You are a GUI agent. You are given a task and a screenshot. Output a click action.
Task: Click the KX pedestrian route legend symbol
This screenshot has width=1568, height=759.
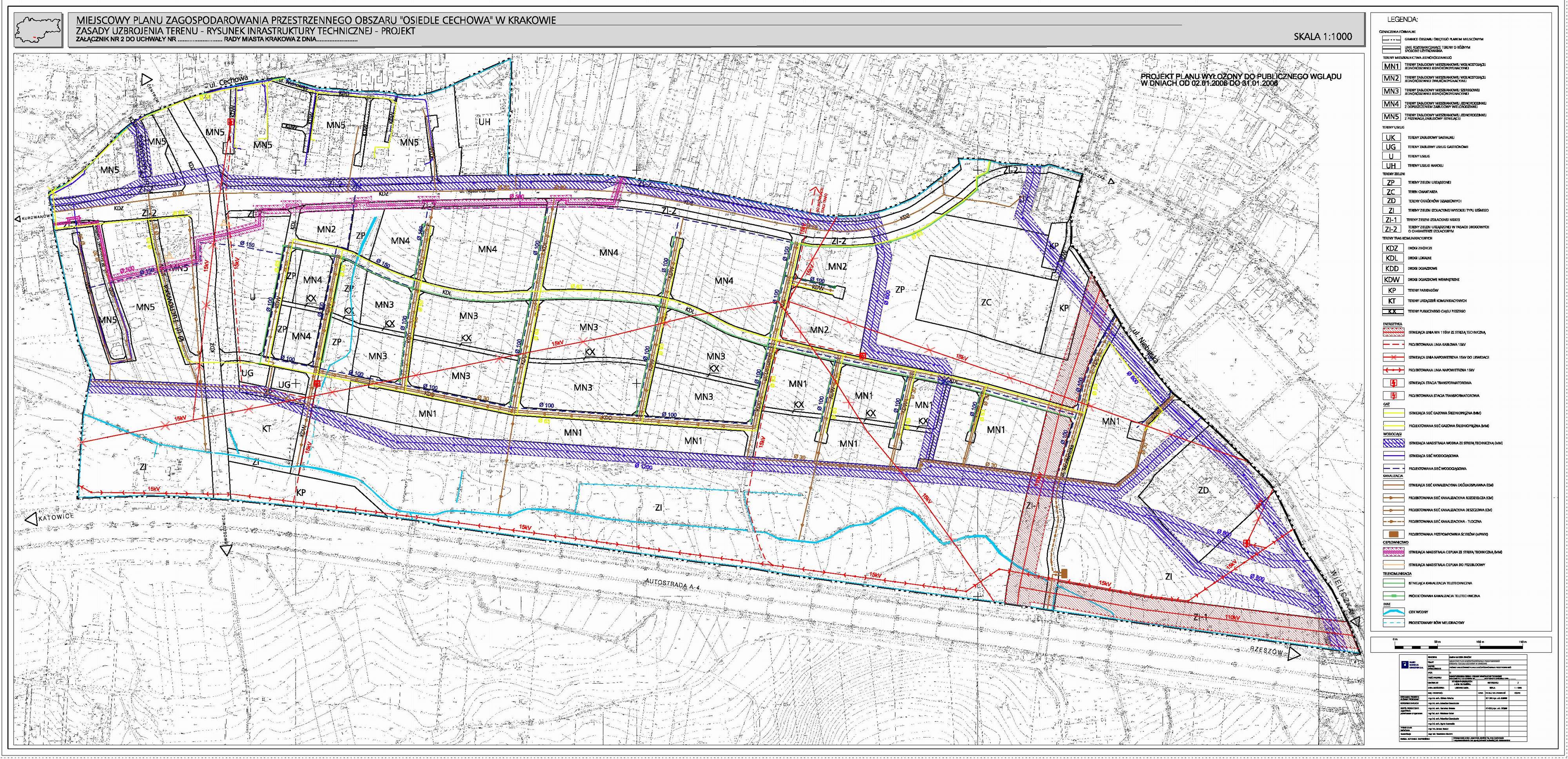click(1393, 311)
